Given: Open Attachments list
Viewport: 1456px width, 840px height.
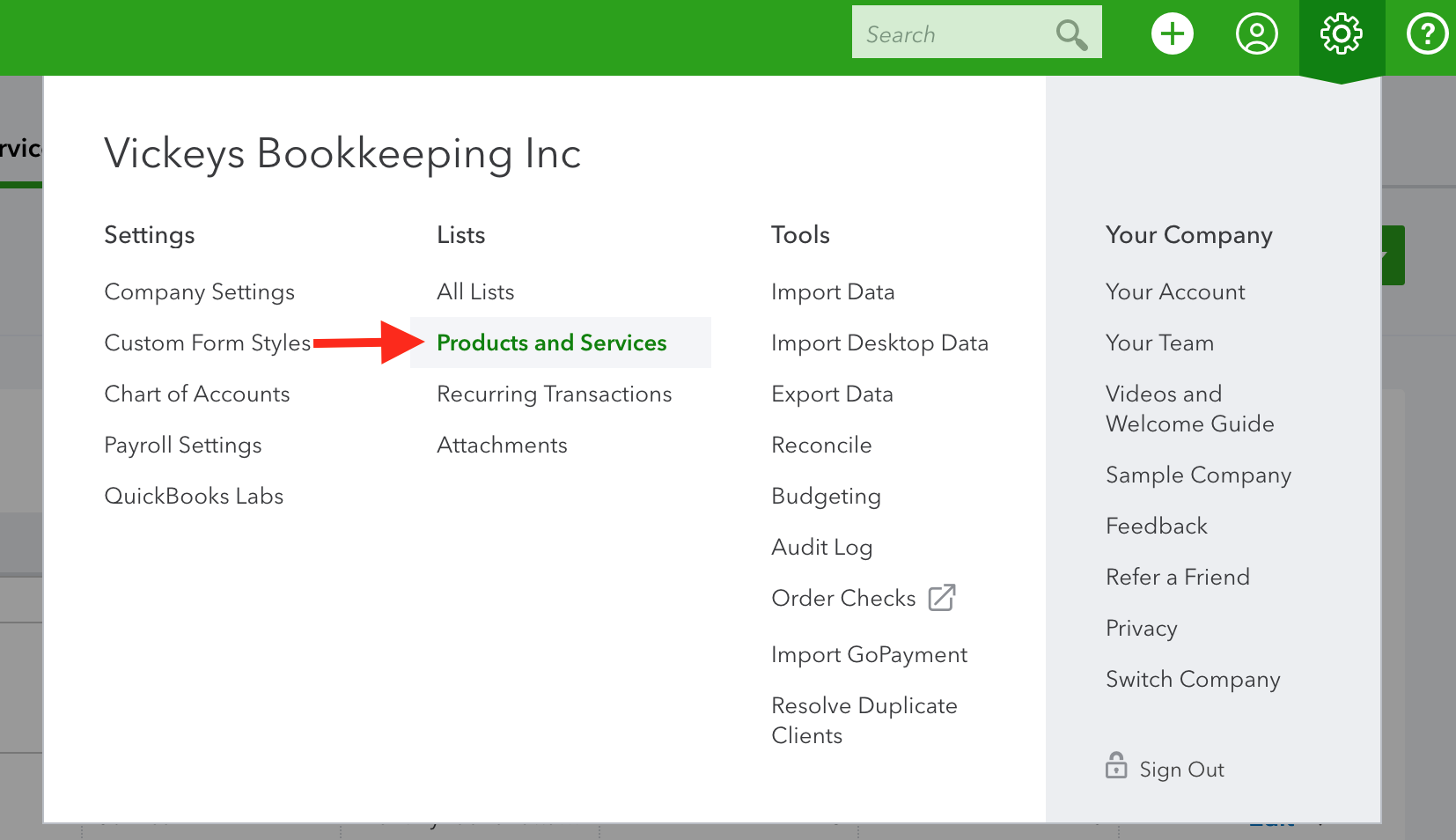Looking at the screenshot, I should point(502,445).
